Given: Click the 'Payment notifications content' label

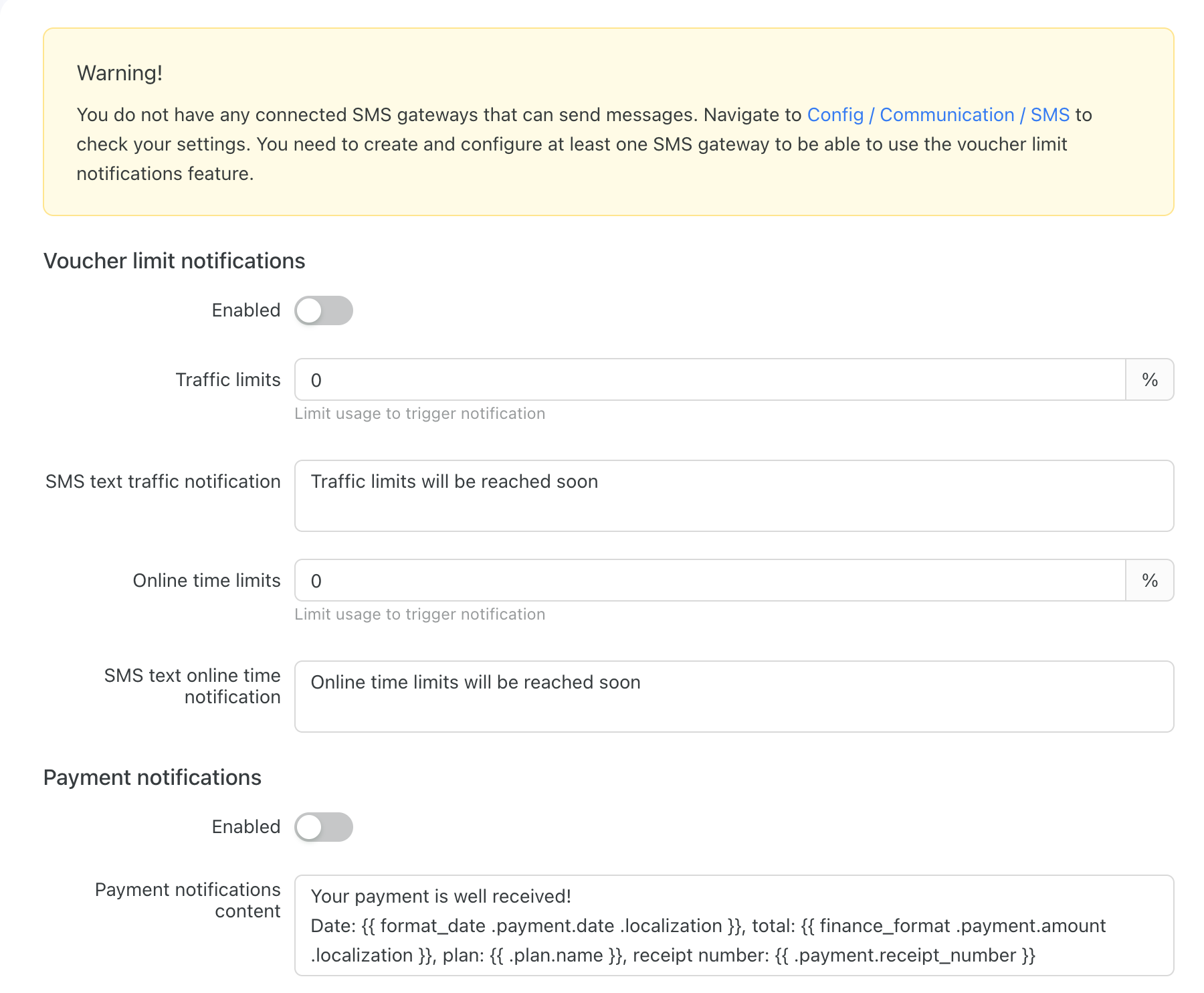Looking at the screenshot, I should coord(188,900).
